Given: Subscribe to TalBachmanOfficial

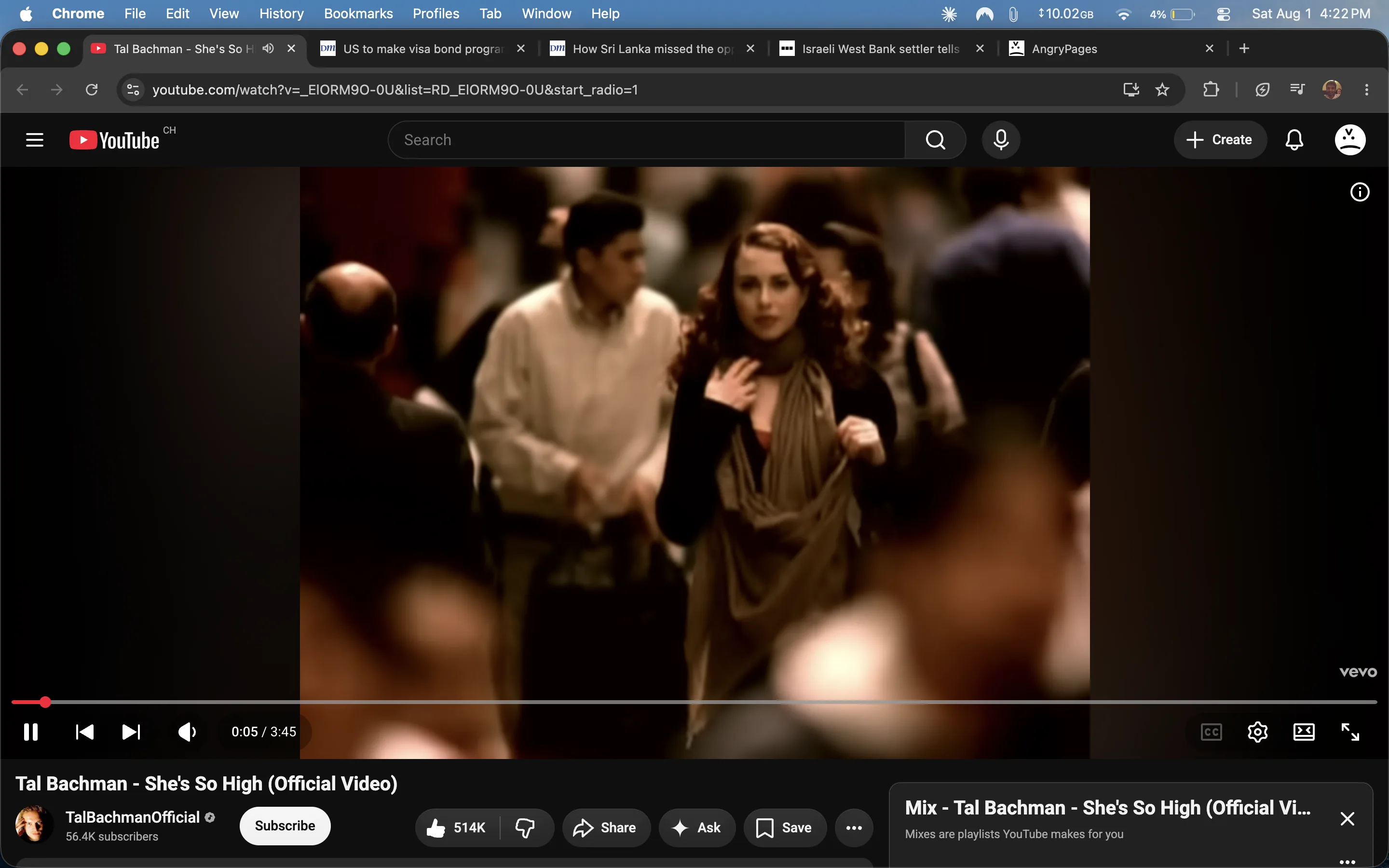Looking at the screenshot, I should (x=285, y=826).
